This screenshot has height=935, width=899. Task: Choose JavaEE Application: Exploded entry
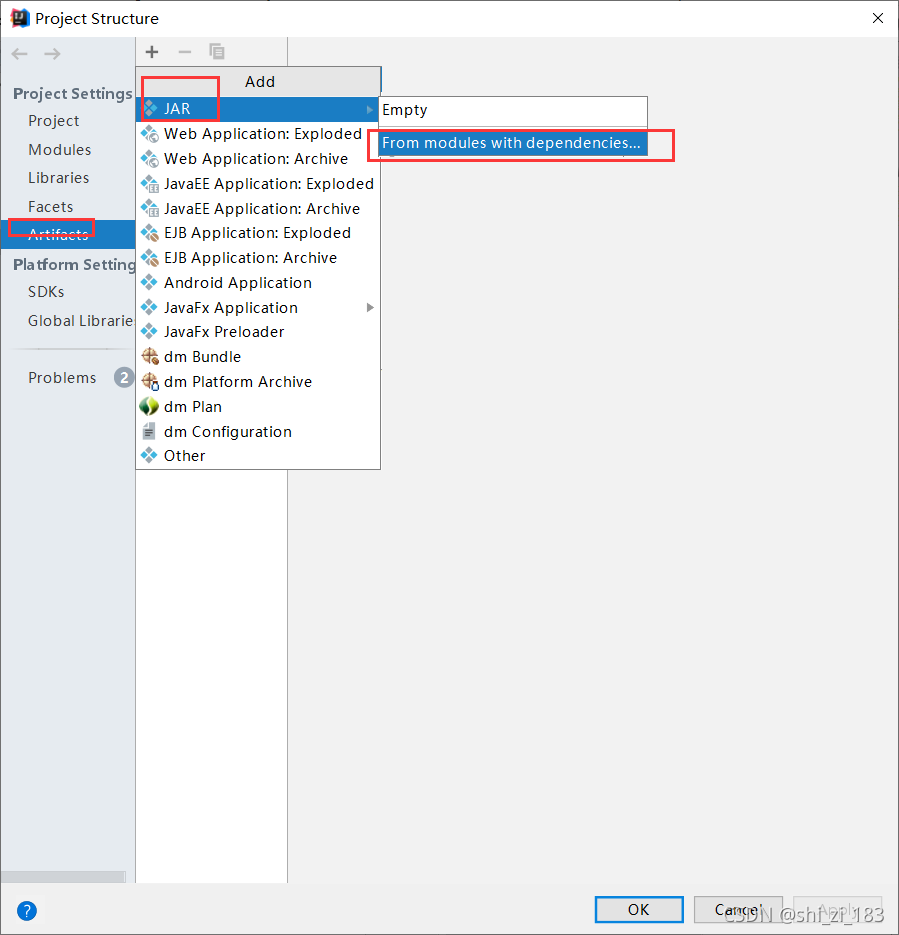[x=258, y=184]
